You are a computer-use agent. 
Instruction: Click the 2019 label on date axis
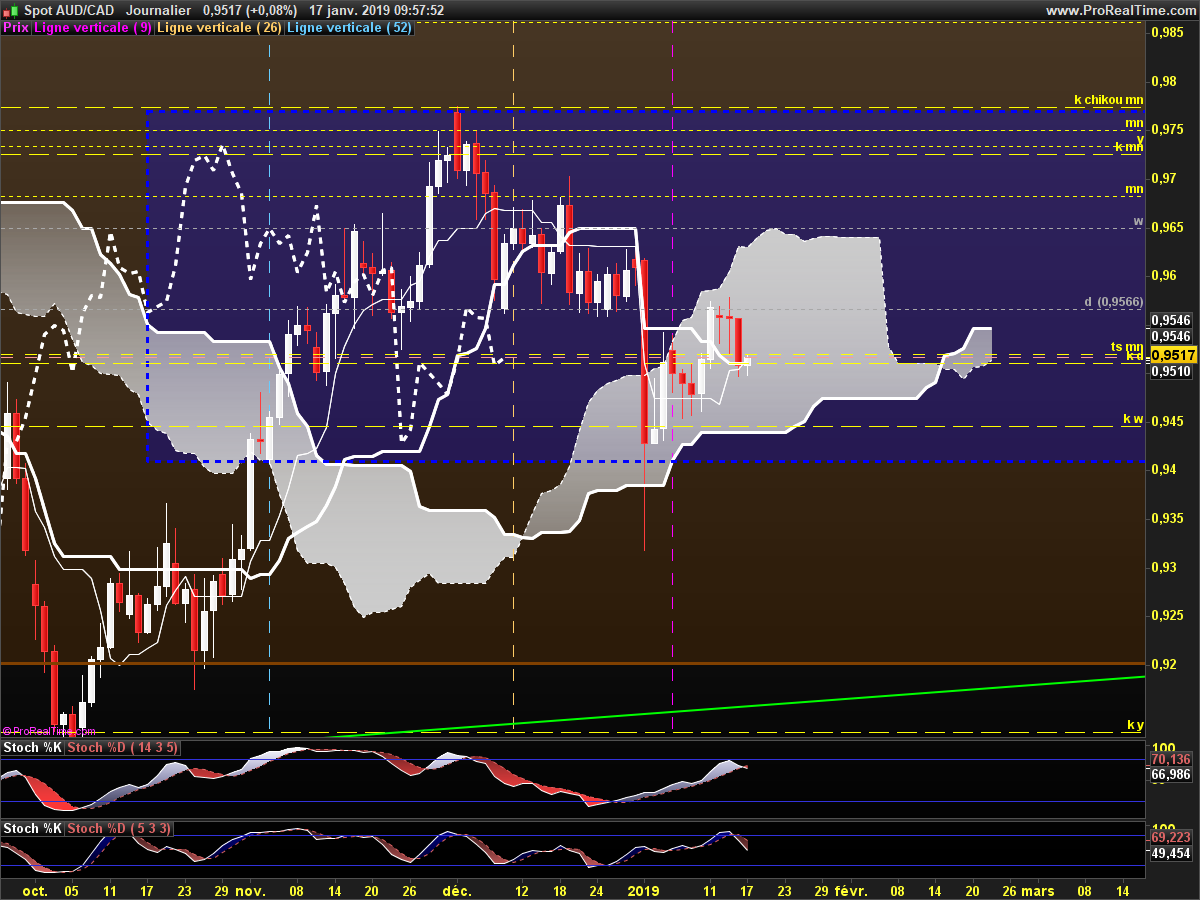643,890
